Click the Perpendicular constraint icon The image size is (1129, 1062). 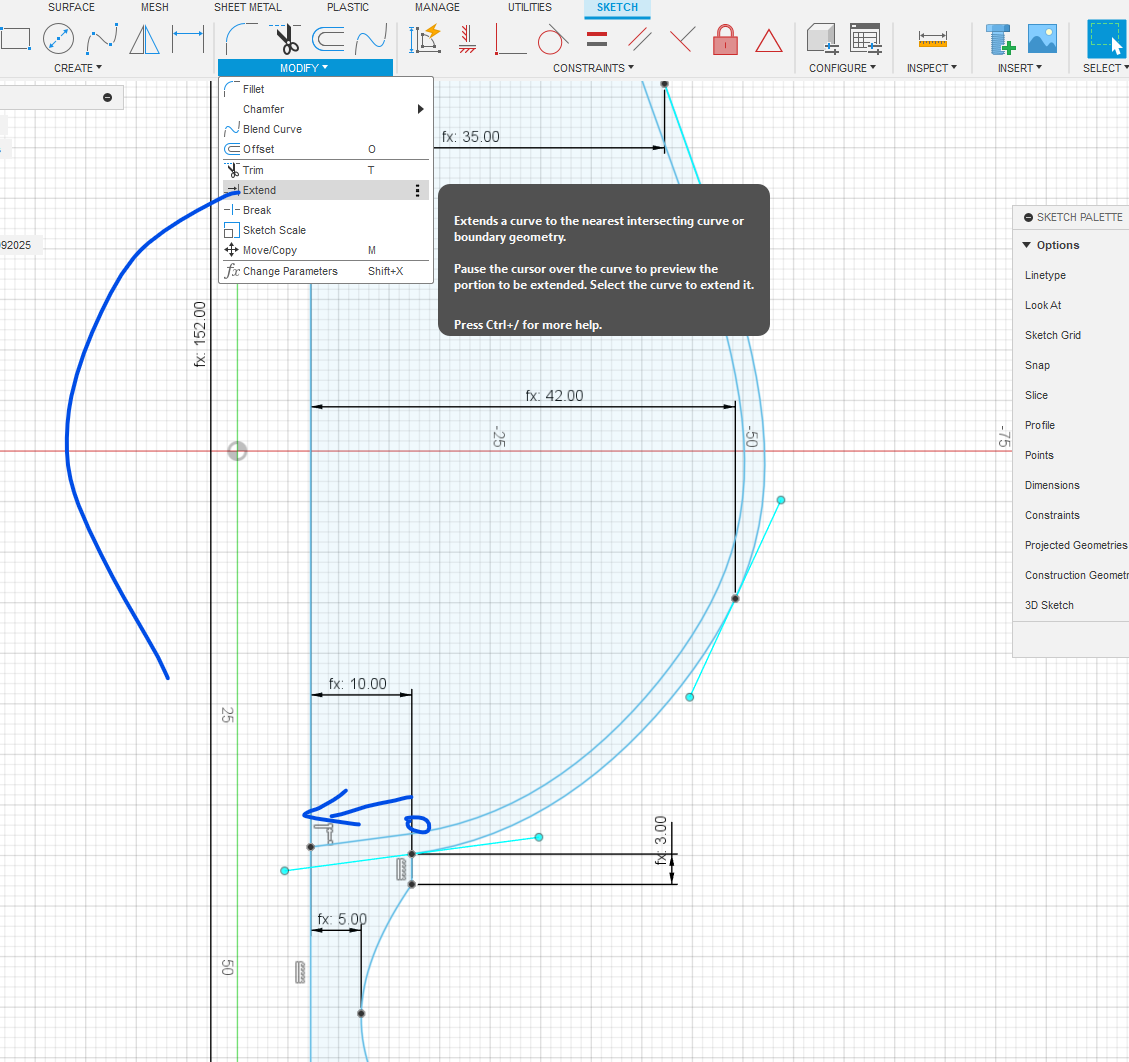(x=683, y=40)
